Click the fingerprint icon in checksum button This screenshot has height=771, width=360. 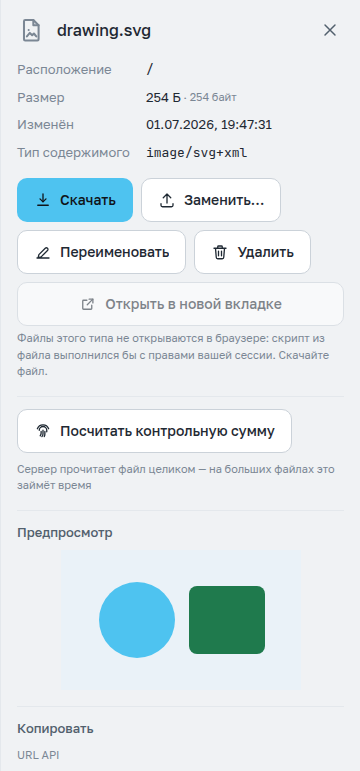[43, 431]
